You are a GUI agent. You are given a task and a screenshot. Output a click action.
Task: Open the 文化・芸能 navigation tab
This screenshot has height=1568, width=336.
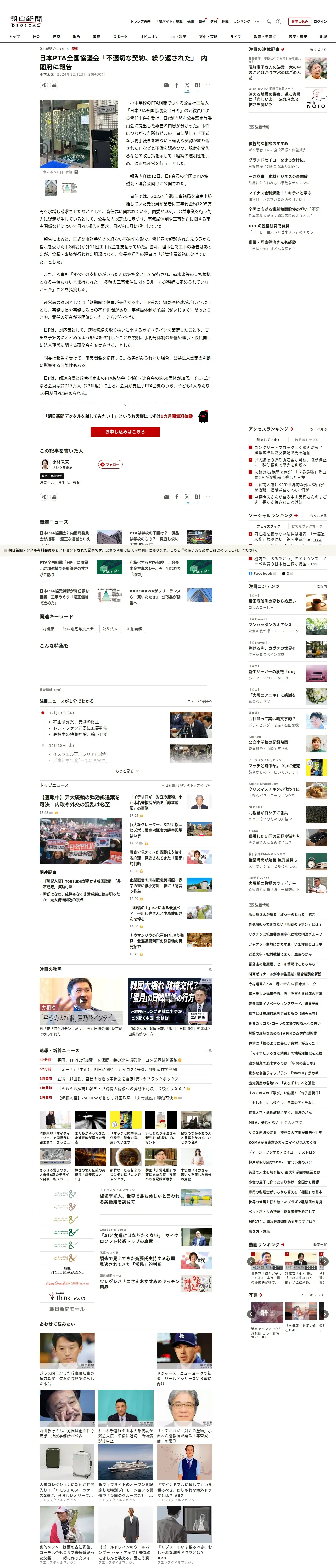[x=208, y=37]
